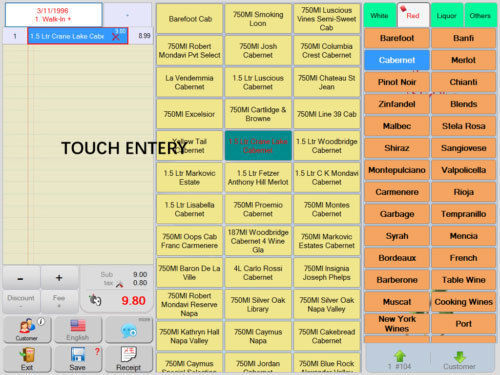The width and height of the screenshot is (500, 375).
Task: Add 1.5 Ltr Woodbridge Cabernet
Action: coord(327,146)
